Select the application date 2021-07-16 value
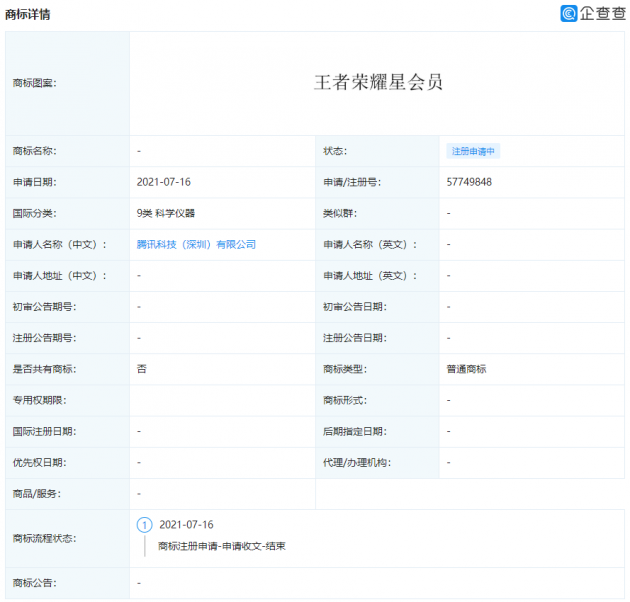630x602 pixels. tap(164, 182)
